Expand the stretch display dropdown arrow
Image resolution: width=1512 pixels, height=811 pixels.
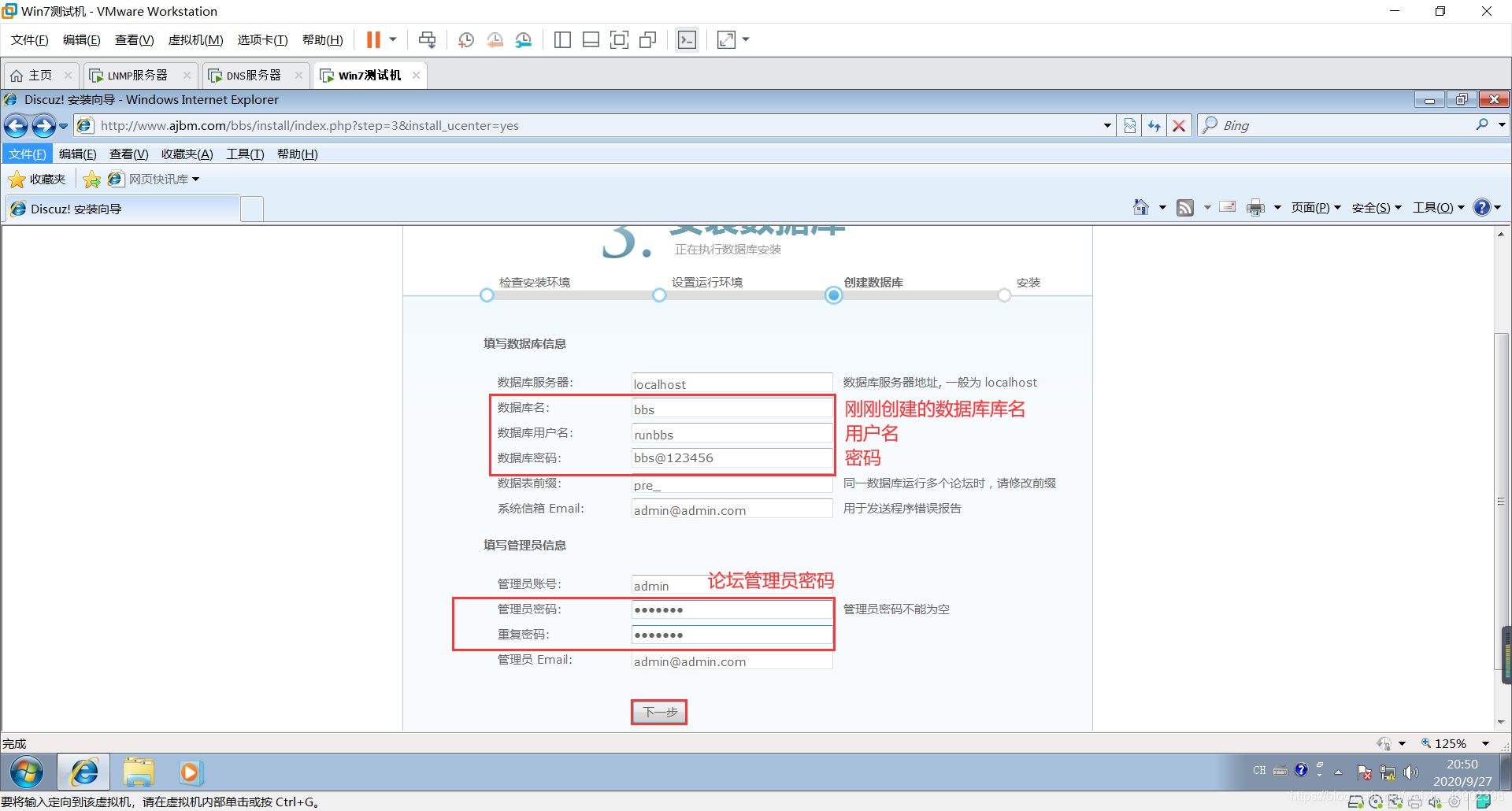pyautogui.click(x=746, y=39)
